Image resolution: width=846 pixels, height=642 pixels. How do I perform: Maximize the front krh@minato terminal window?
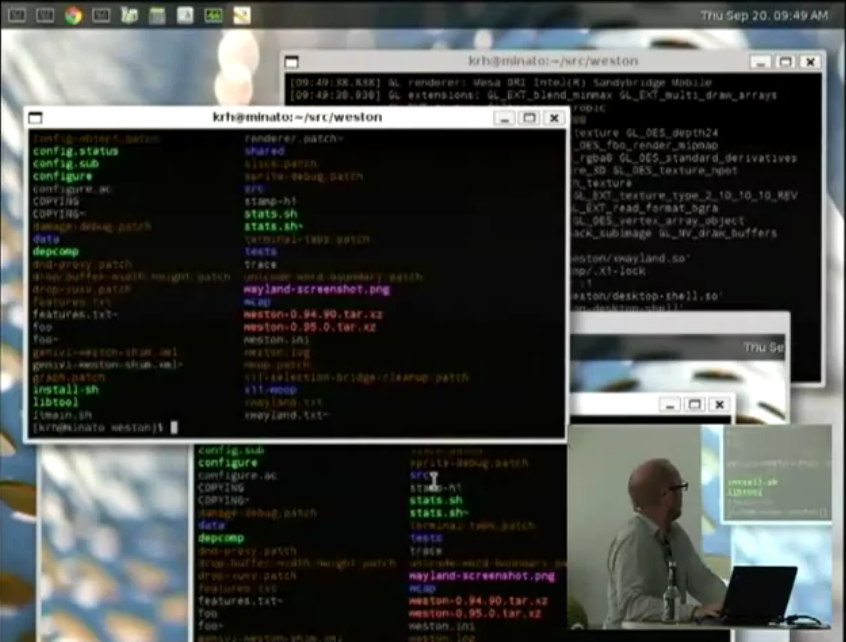tap(529, 118)
